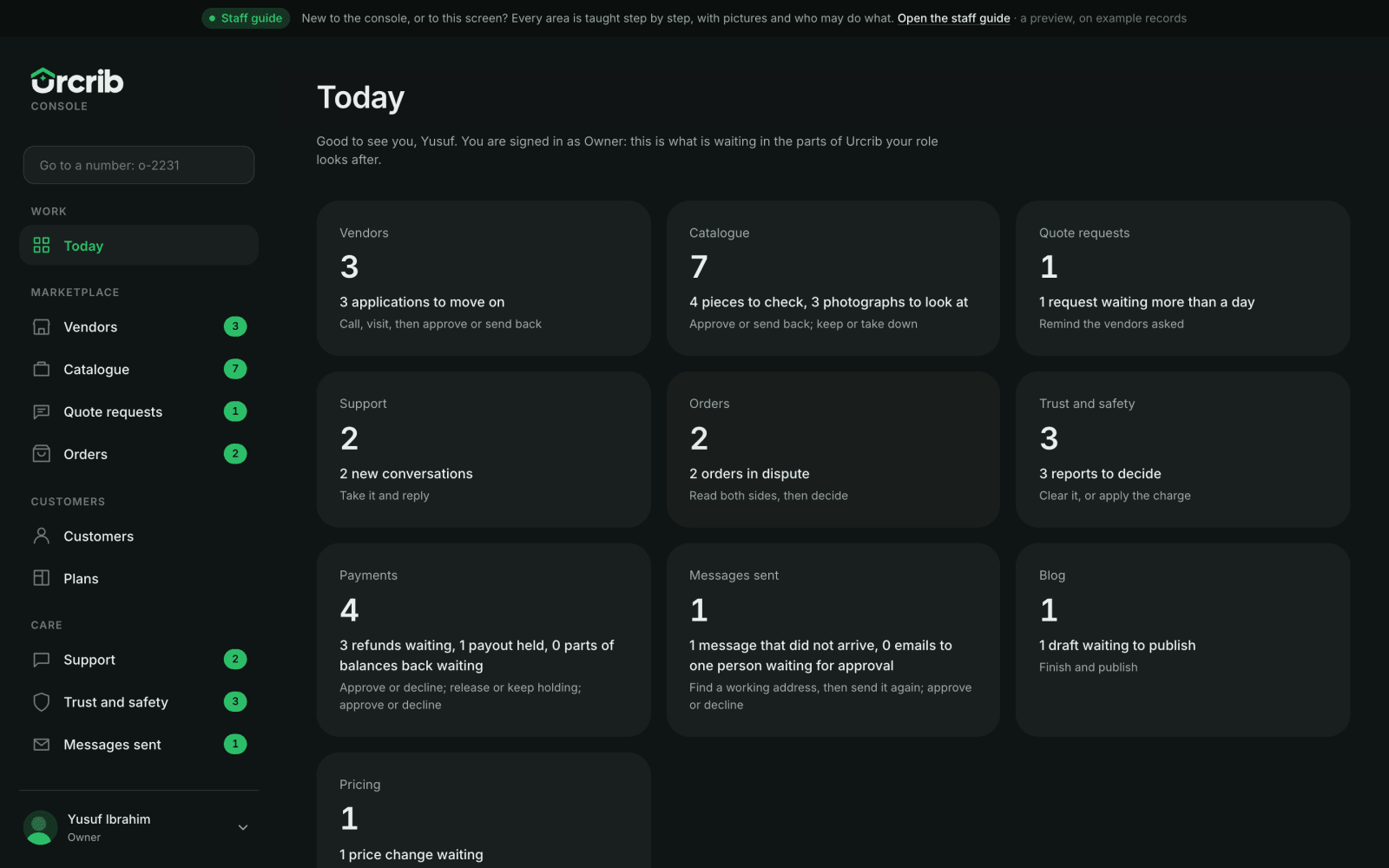Select the Support menu item in sidebar
The image size is (1389, 868).
pos(139,660)
